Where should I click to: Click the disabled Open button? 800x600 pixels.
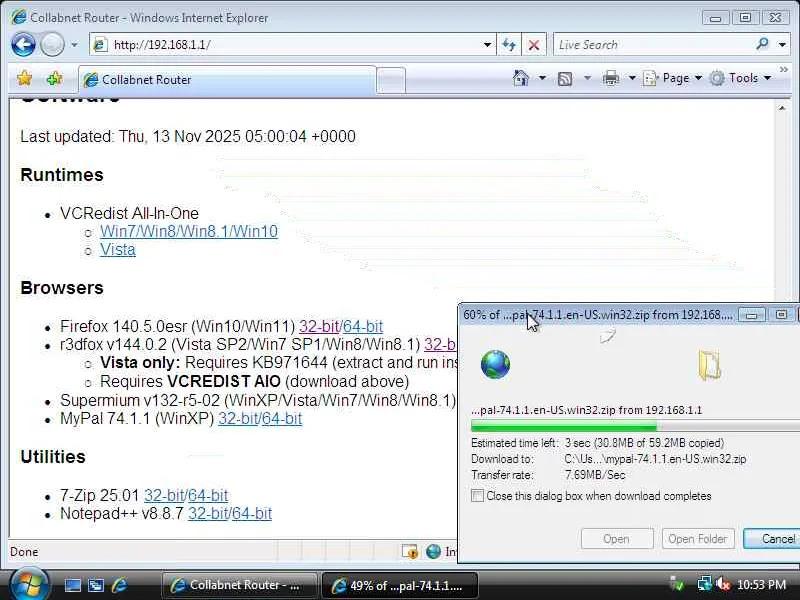coord(617,539)
